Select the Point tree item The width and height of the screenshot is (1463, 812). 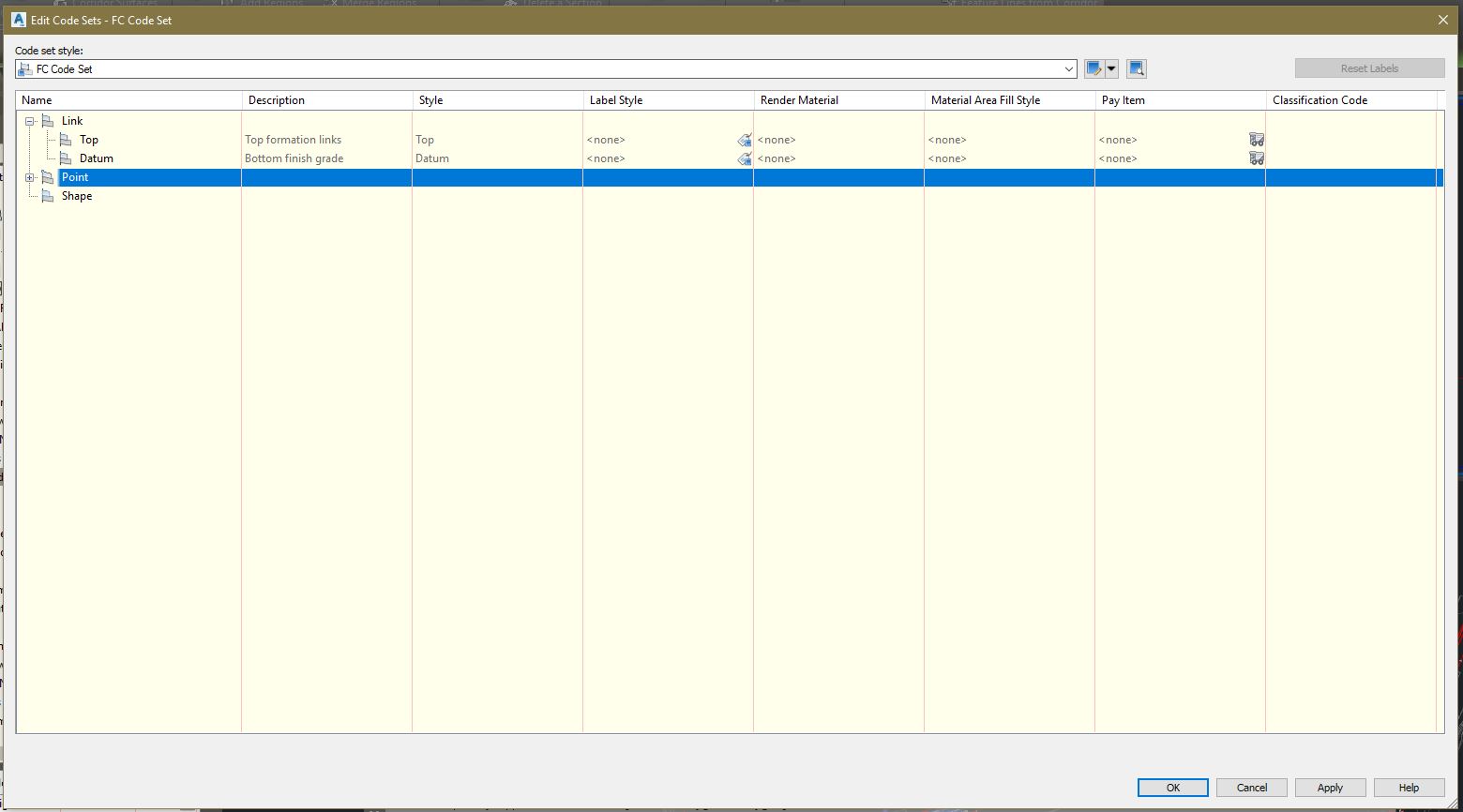coord(75,177)
